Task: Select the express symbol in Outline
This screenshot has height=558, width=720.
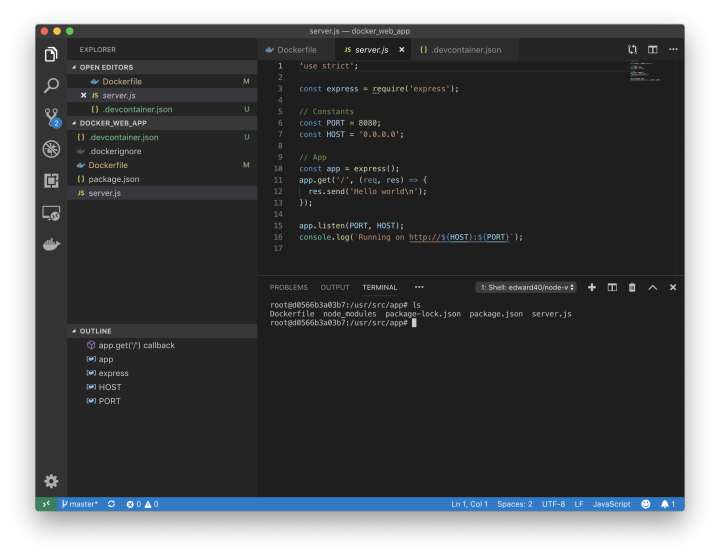Action: [x=162, y=373]
